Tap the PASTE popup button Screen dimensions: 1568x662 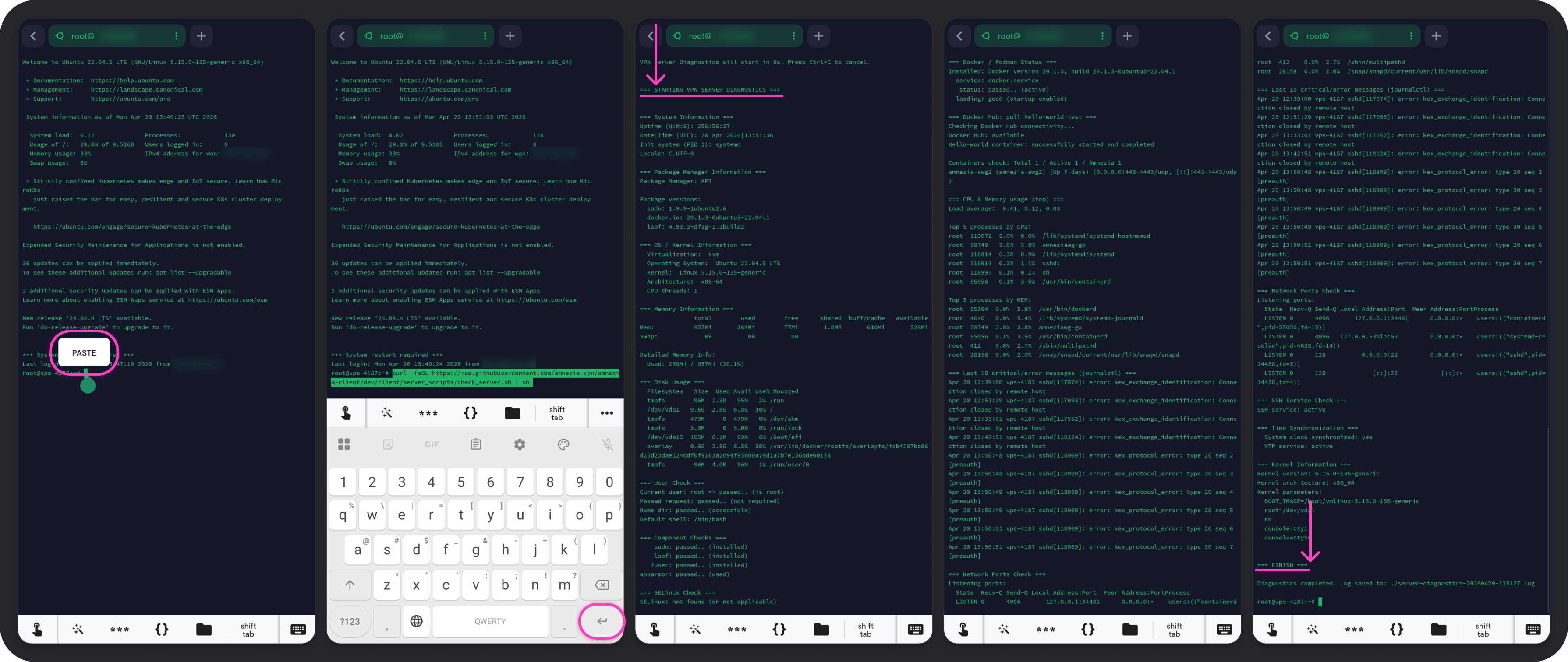83,353
